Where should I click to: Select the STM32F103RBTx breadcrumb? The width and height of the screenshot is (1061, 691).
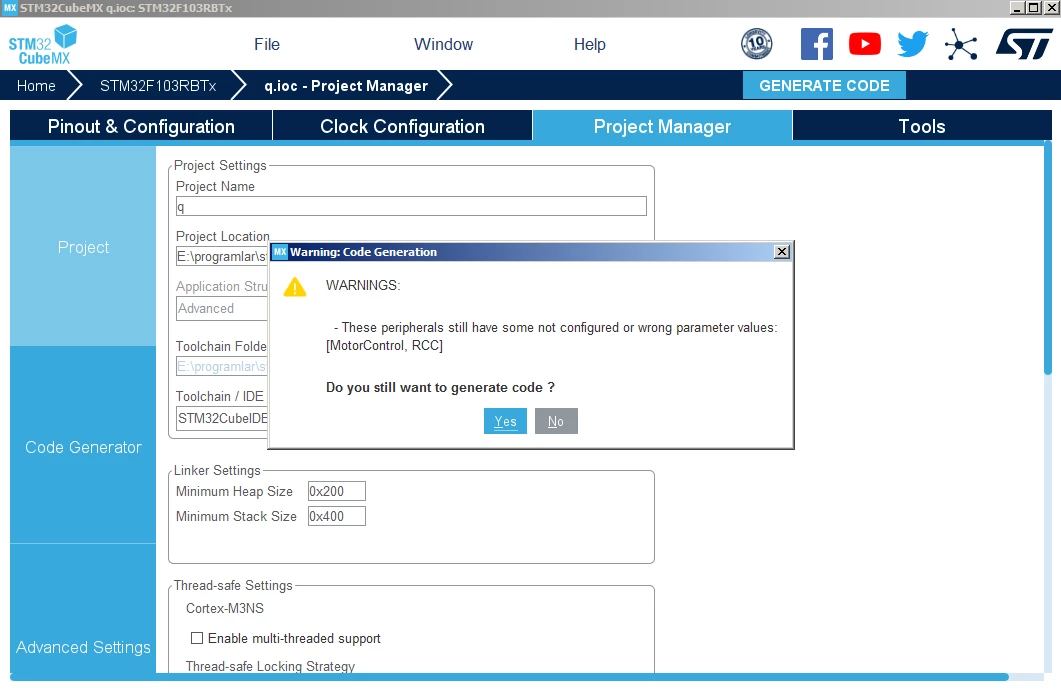(x=158, y=86)
